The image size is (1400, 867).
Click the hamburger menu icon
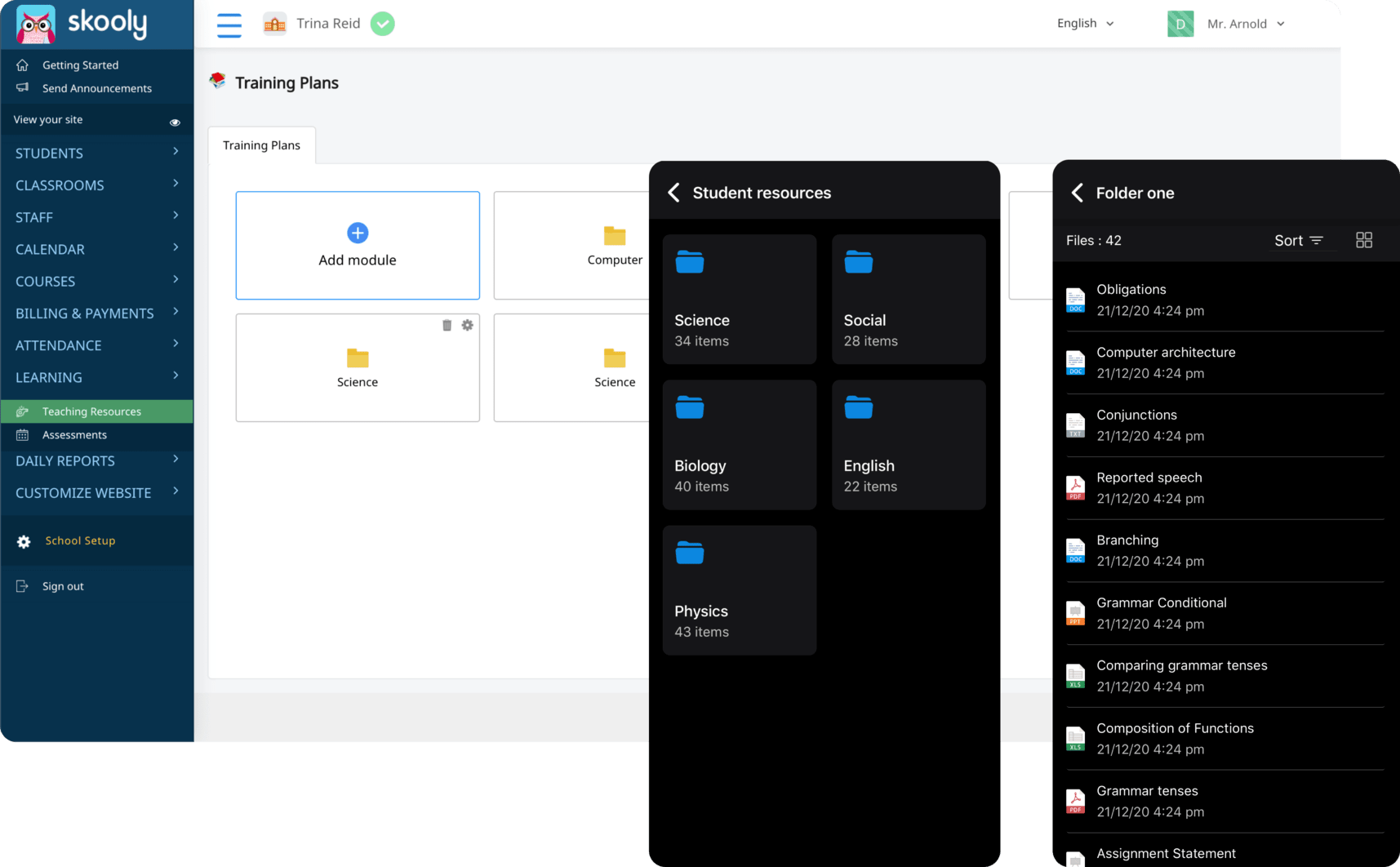click(x=229, y=24)
